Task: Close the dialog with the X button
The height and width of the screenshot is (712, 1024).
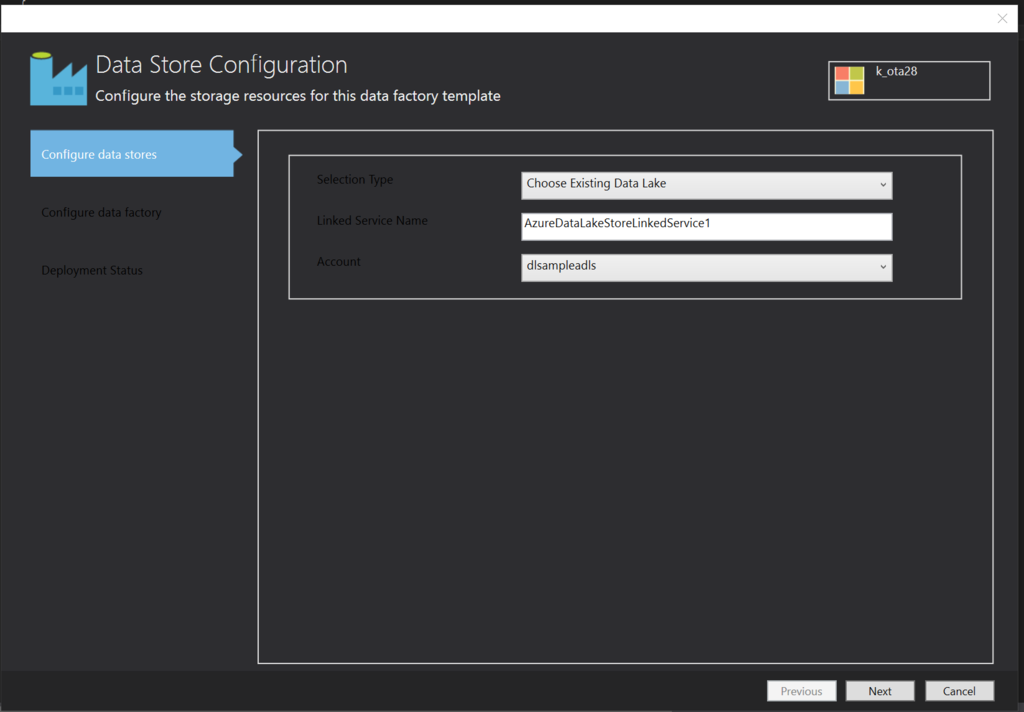Action: [x=1002, y=18]
